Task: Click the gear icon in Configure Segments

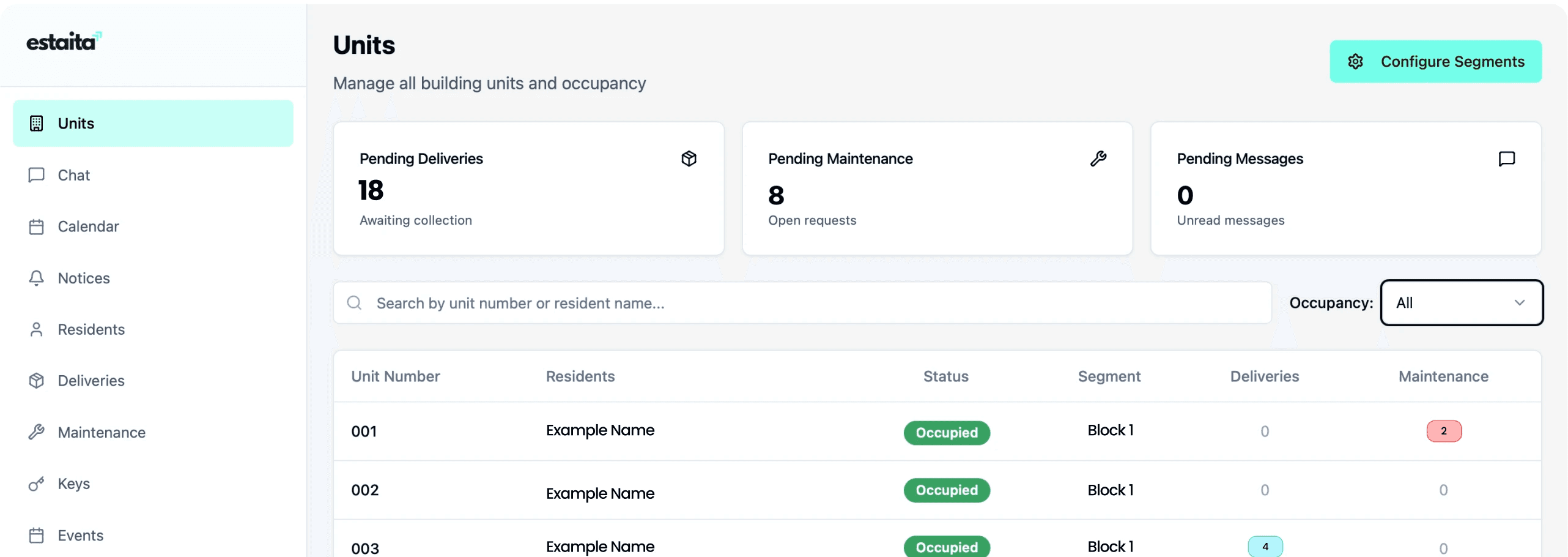Action: (x=1355, y=62)
